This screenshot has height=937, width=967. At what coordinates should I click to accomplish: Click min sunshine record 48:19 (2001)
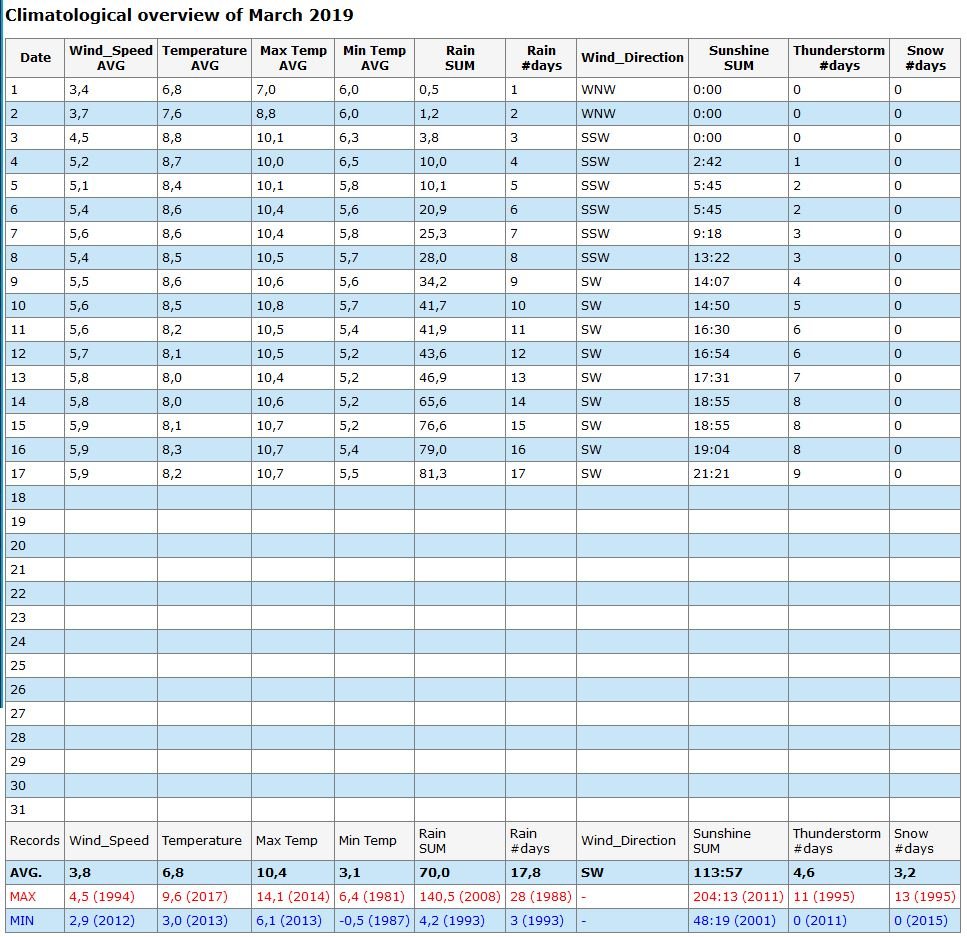[735, 921]
